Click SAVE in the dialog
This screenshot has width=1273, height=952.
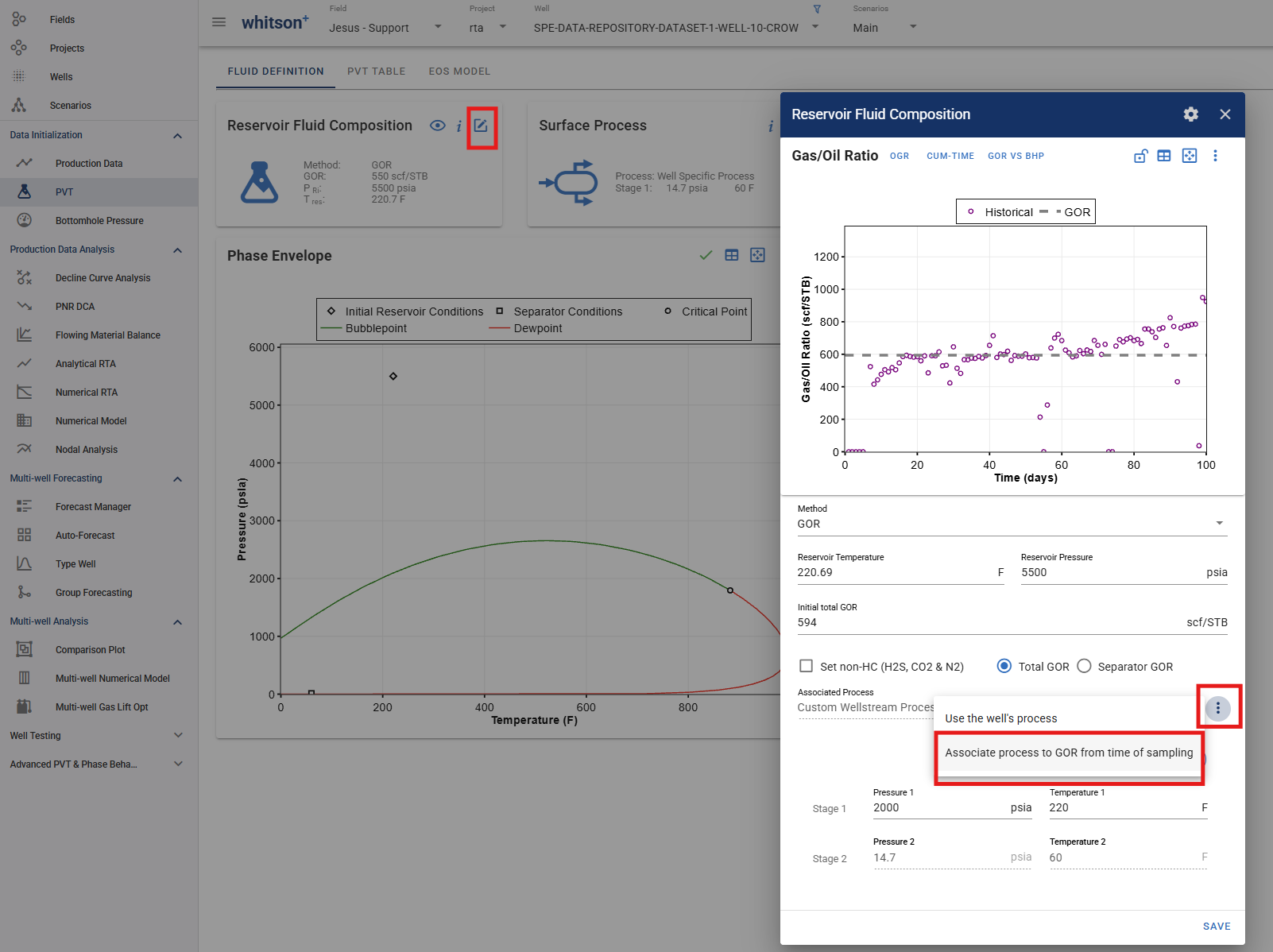point(1217,927)
